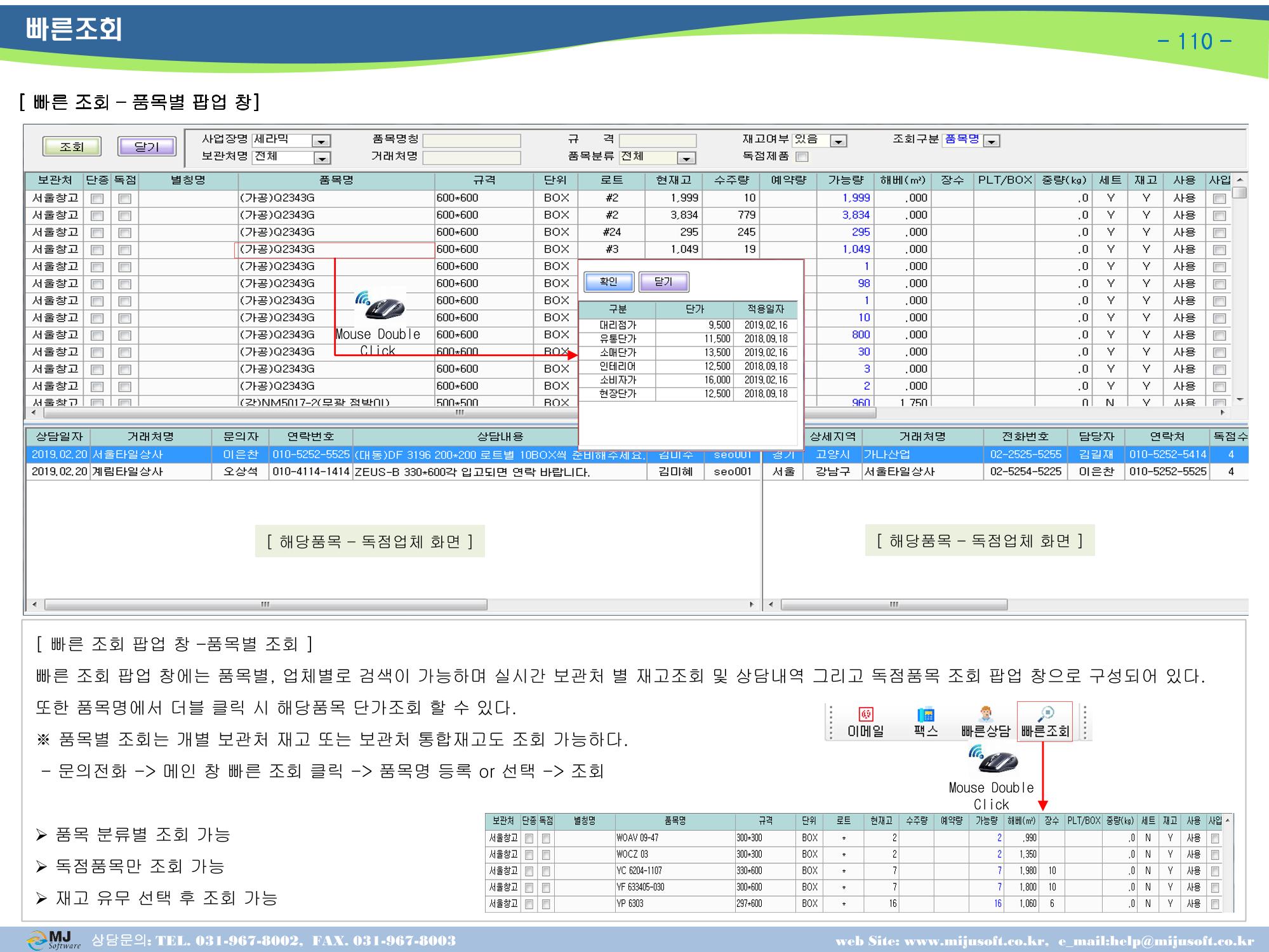Focus the 거래처명 input field

472,157
